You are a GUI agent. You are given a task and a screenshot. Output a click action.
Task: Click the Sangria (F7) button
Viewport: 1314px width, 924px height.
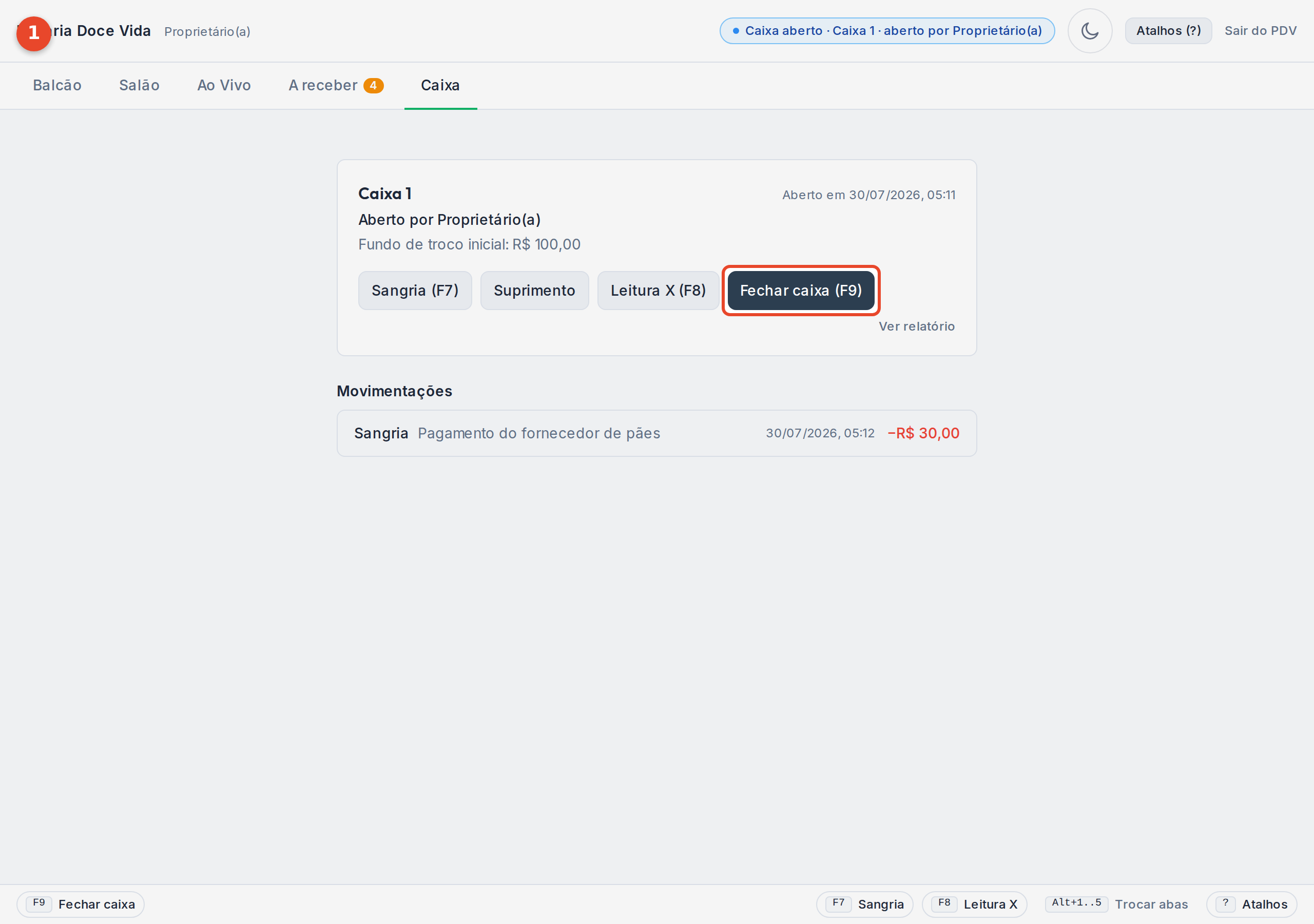pyautogui.click(x=415, y=290)
